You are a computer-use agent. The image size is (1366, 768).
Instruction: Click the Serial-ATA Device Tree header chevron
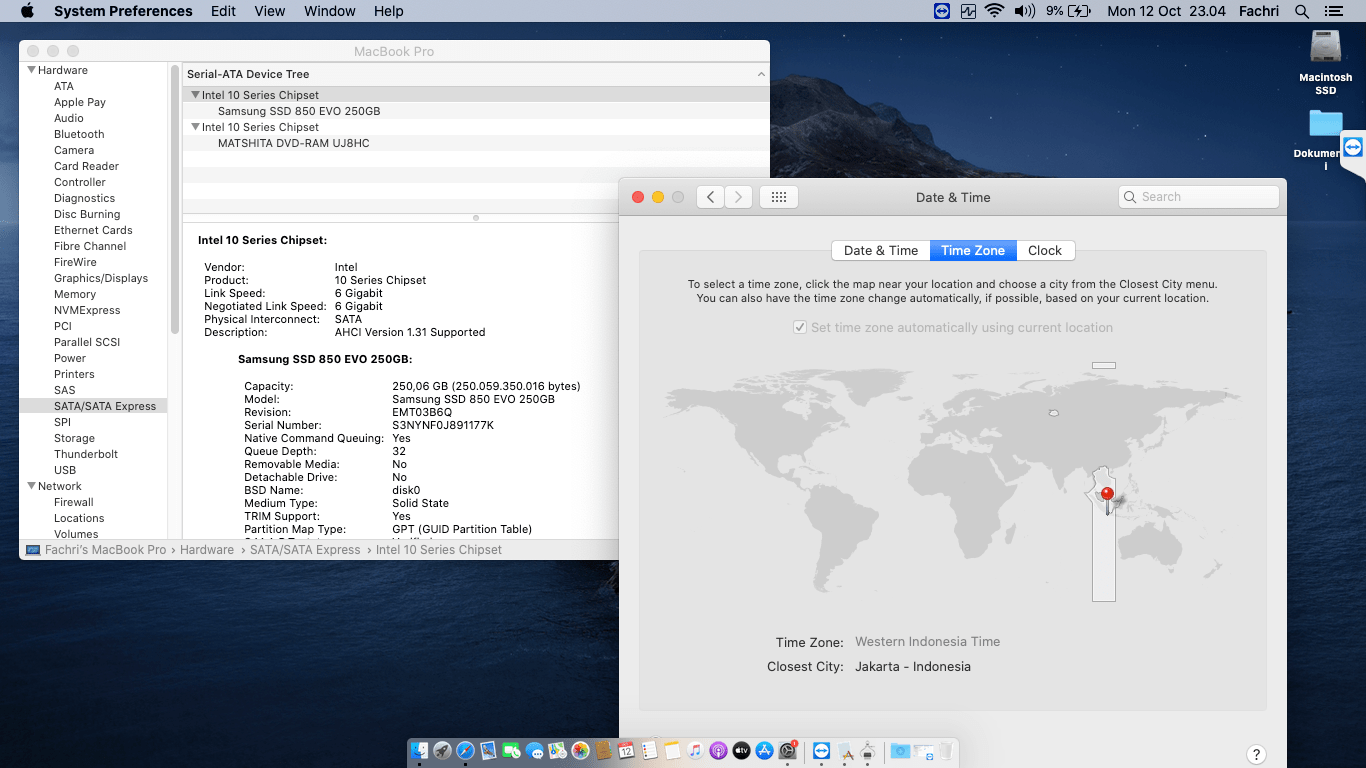click(x=761, y=74)
